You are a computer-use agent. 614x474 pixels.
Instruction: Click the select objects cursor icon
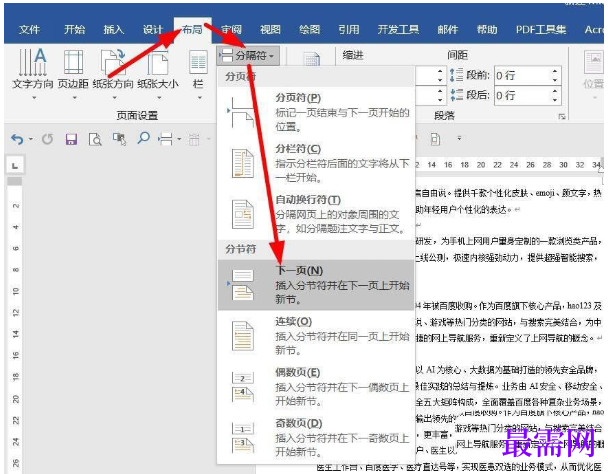pos(119,139)
